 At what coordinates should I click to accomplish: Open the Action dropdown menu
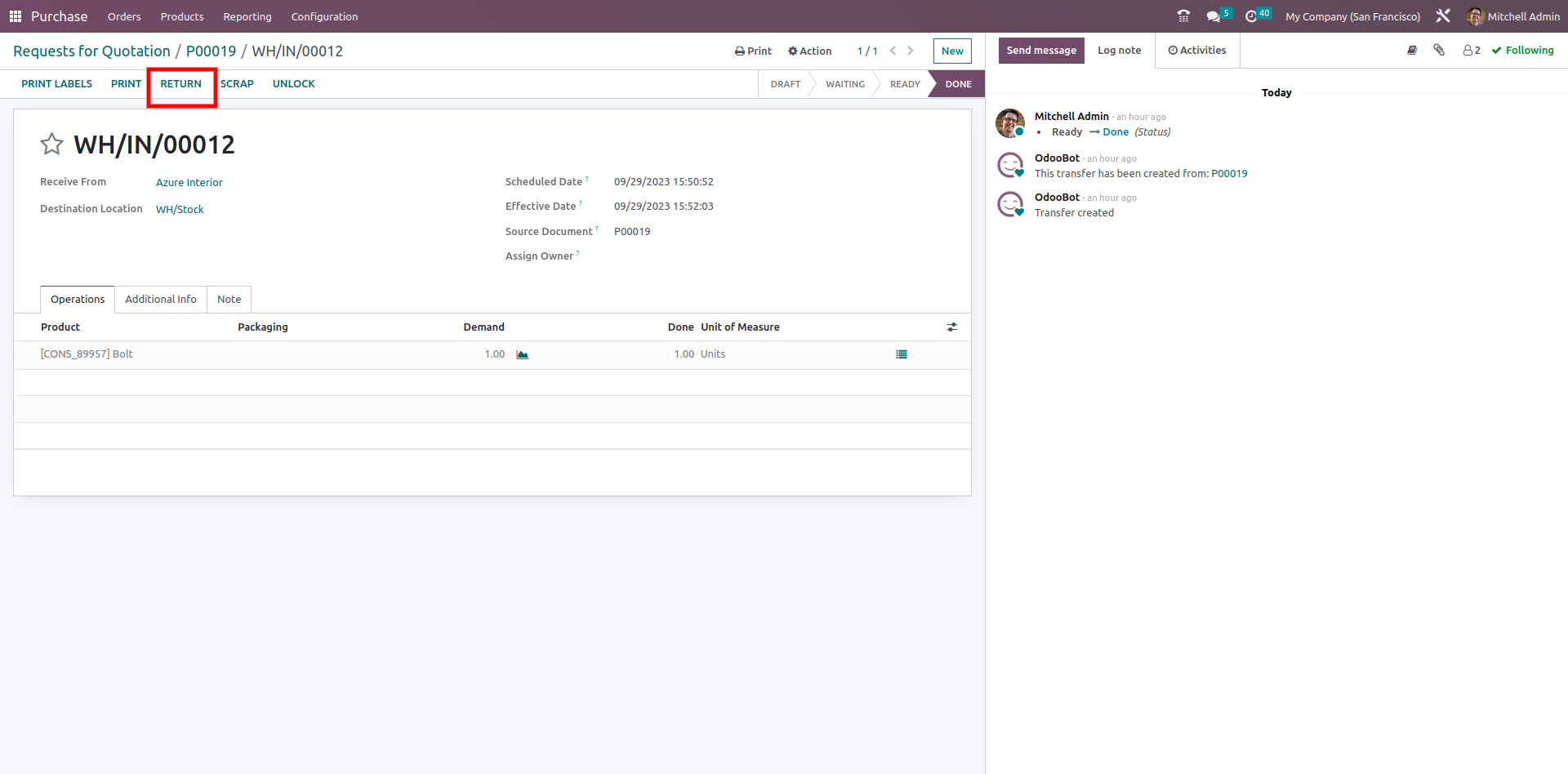tap(809, 51)
